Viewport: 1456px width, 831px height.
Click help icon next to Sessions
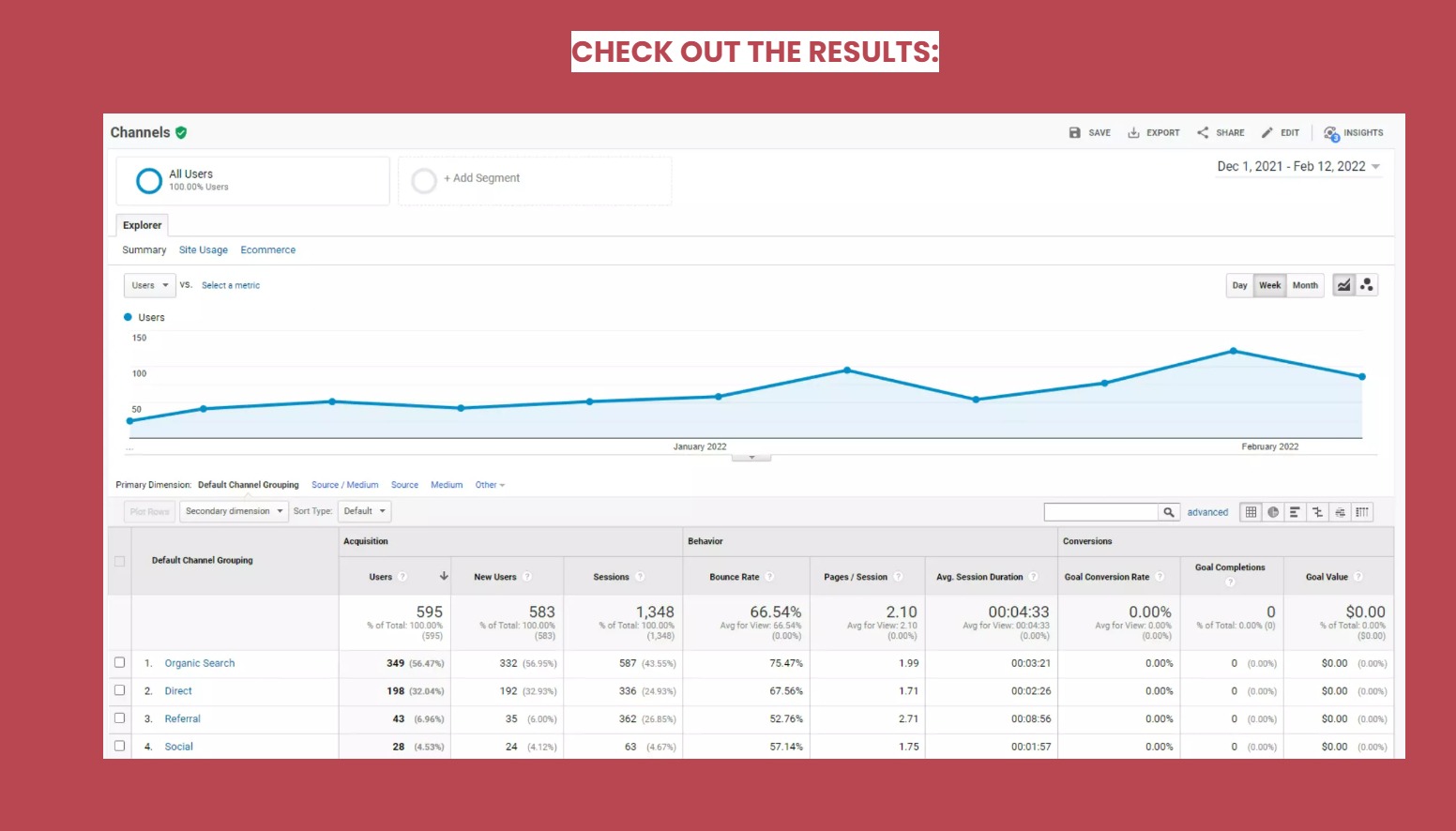pos(640,577)
